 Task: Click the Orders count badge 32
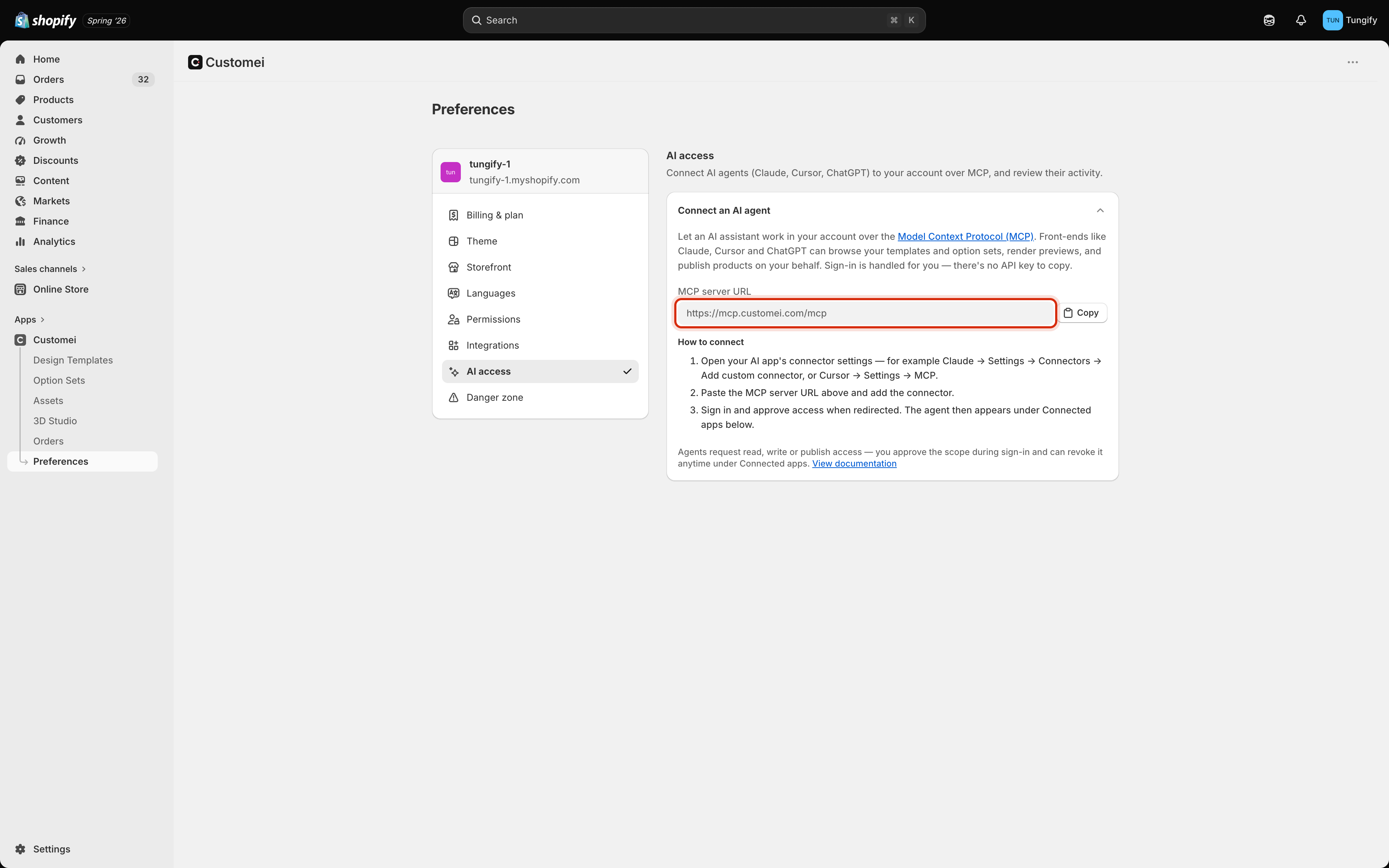click(144, 79)
